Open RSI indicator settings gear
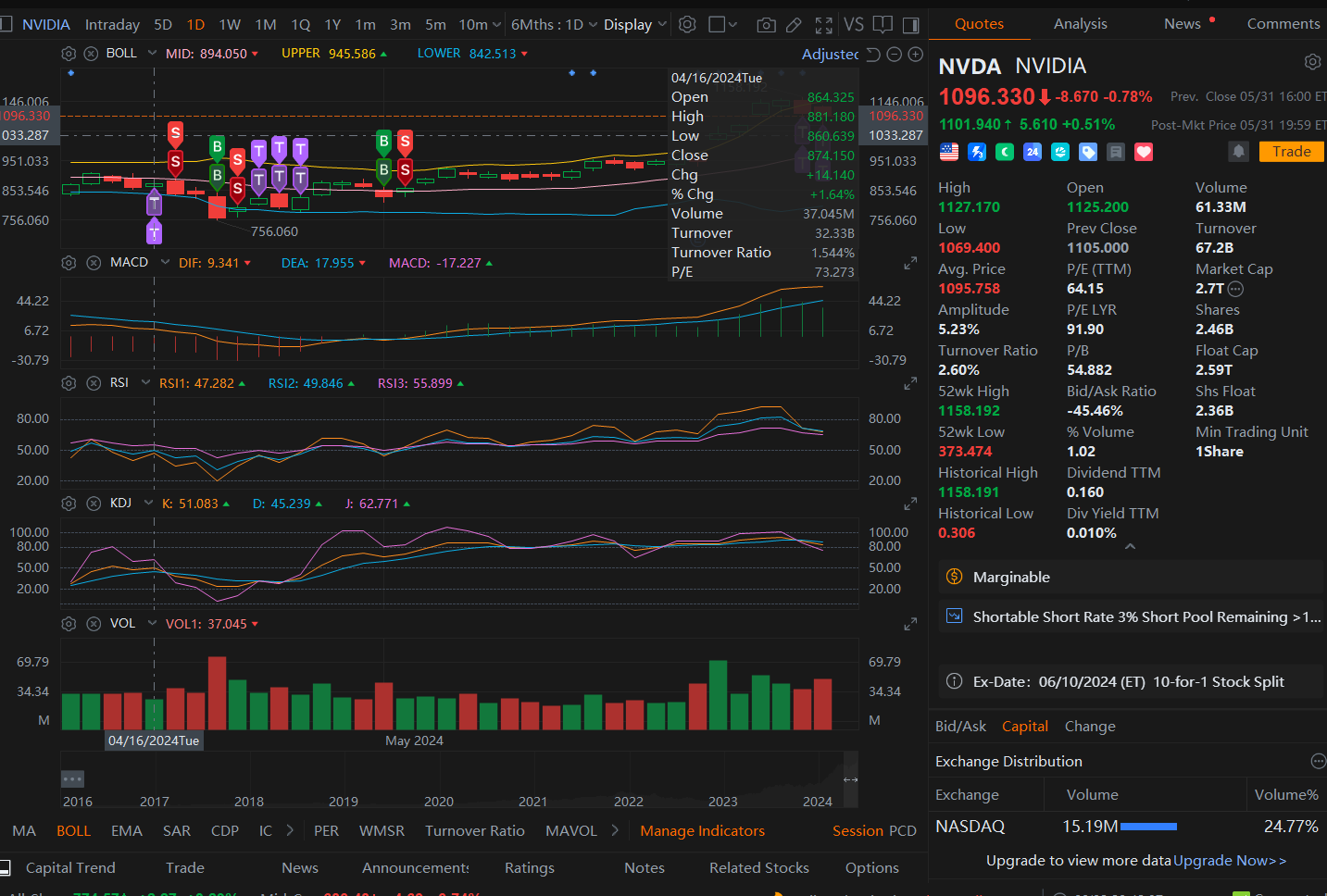 pos(69,383)
